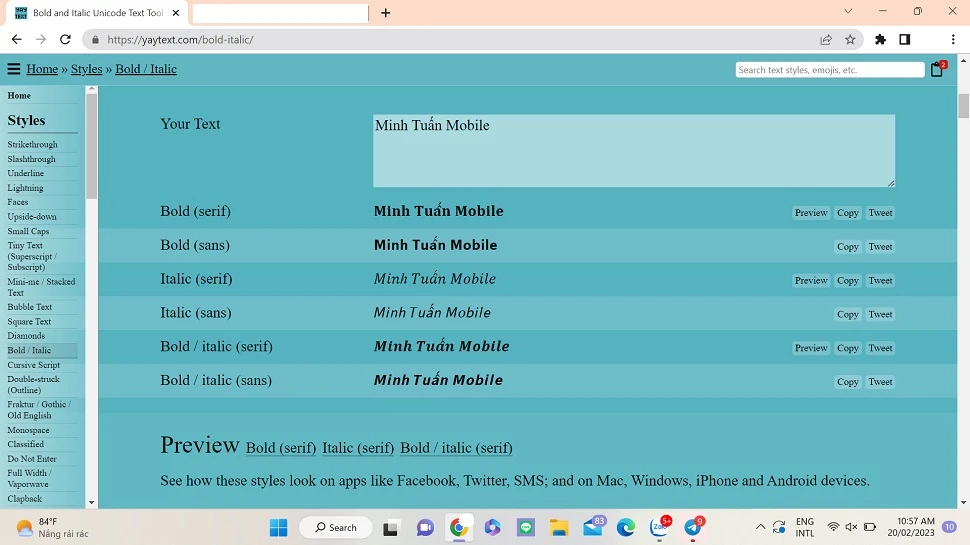Copy the Bold (serif) text
Screen dimensions: 970x545
847,213
